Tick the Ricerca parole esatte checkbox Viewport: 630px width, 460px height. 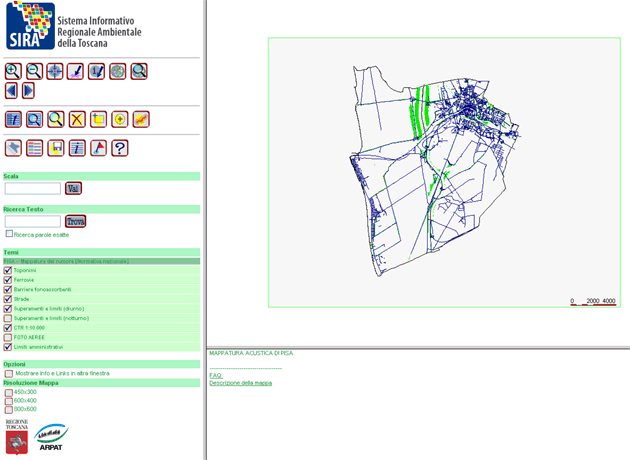[9, 234]
